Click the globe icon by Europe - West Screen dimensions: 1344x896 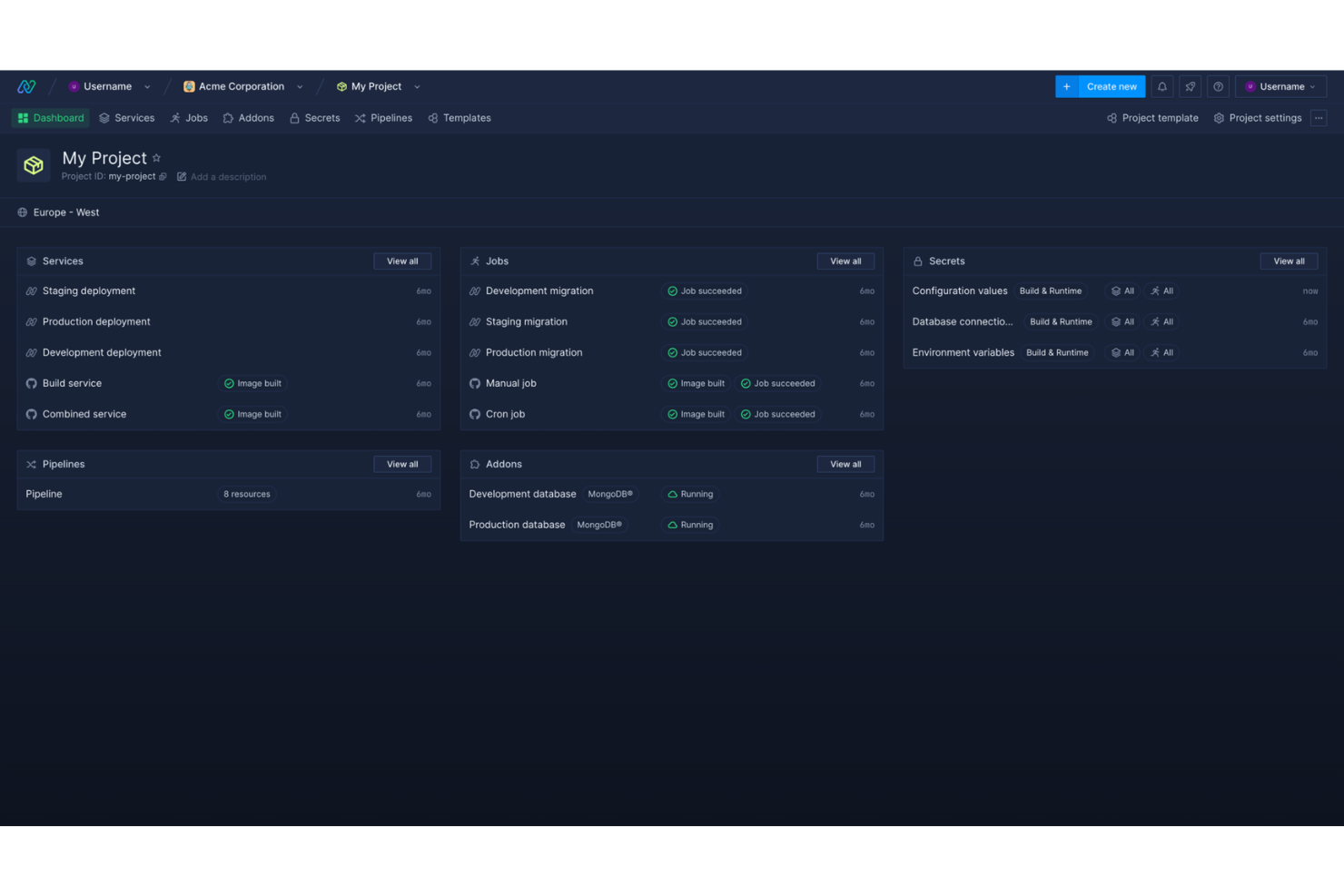tap(23, 212)
